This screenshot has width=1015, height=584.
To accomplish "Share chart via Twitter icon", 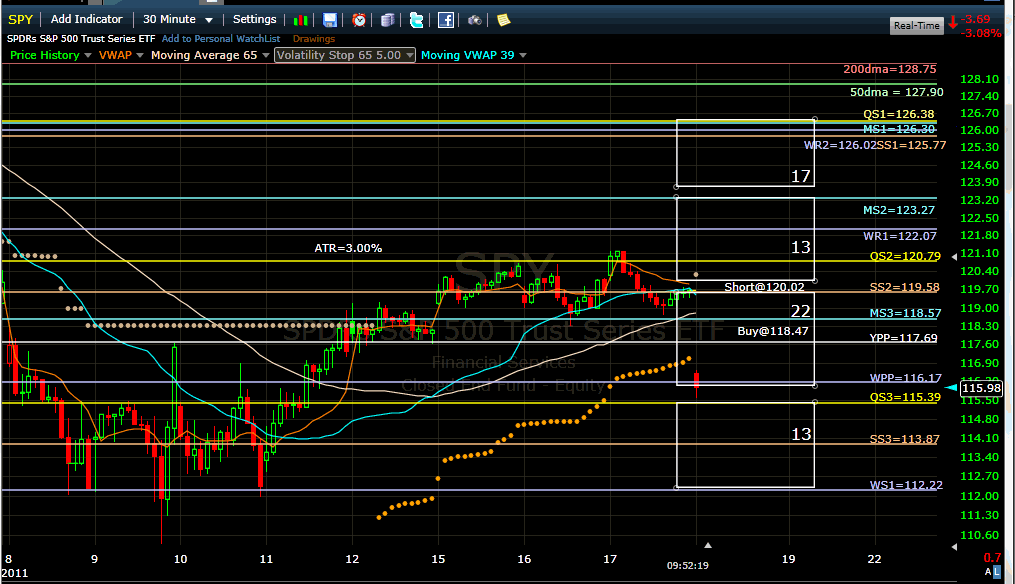I will pos(417,20).
